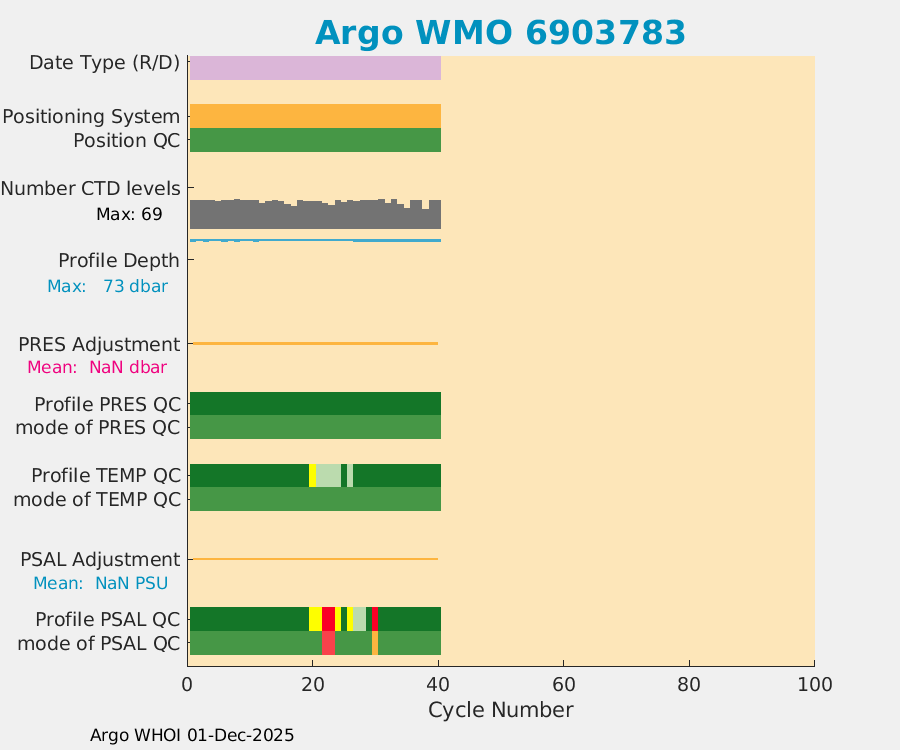The image size is (900, 750).
Task: Select the 'Max: 69' CTD levels text
Action: pyautogui.click(x=128, y=214)
